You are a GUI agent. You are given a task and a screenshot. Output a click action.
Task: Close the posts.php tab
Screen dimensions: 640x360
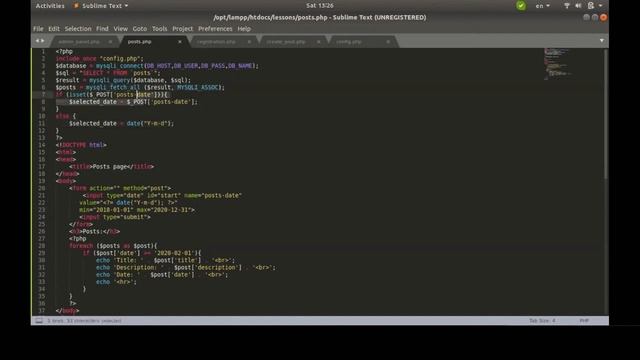[x=180, y=42]
